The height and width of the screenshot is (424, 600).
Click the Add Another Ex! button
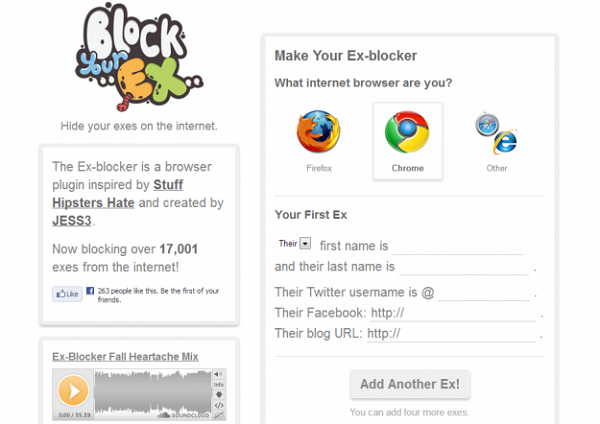click(410, 384)
